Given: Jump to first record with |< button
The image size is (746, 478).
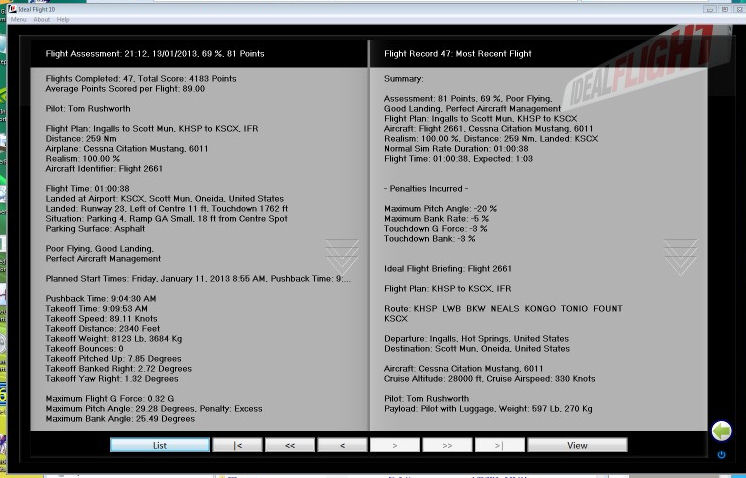Looking at the screenshot, I should point(237,445).
